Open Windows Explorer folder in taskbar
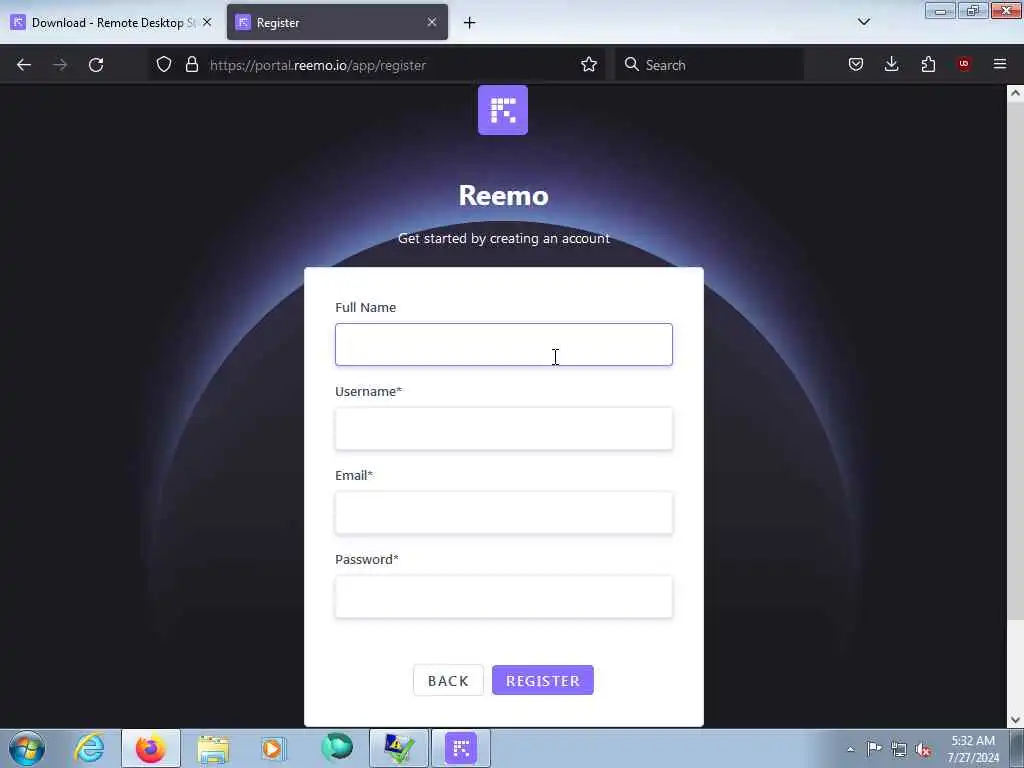 pos(213,748)
